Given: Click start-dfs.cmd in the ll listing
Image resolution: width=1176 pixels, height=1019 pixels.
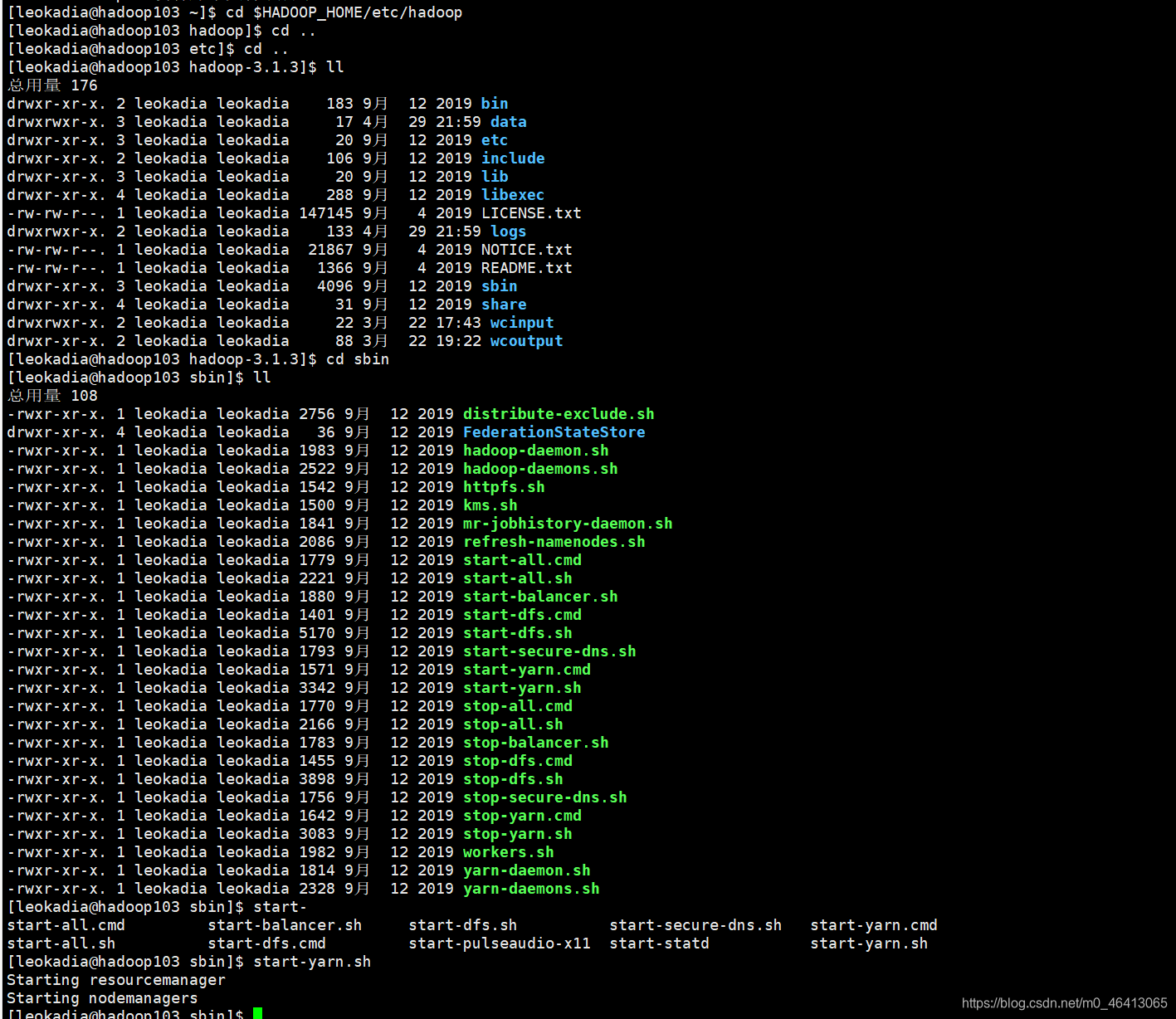Looking at the screenshot, I should [522, 615].
